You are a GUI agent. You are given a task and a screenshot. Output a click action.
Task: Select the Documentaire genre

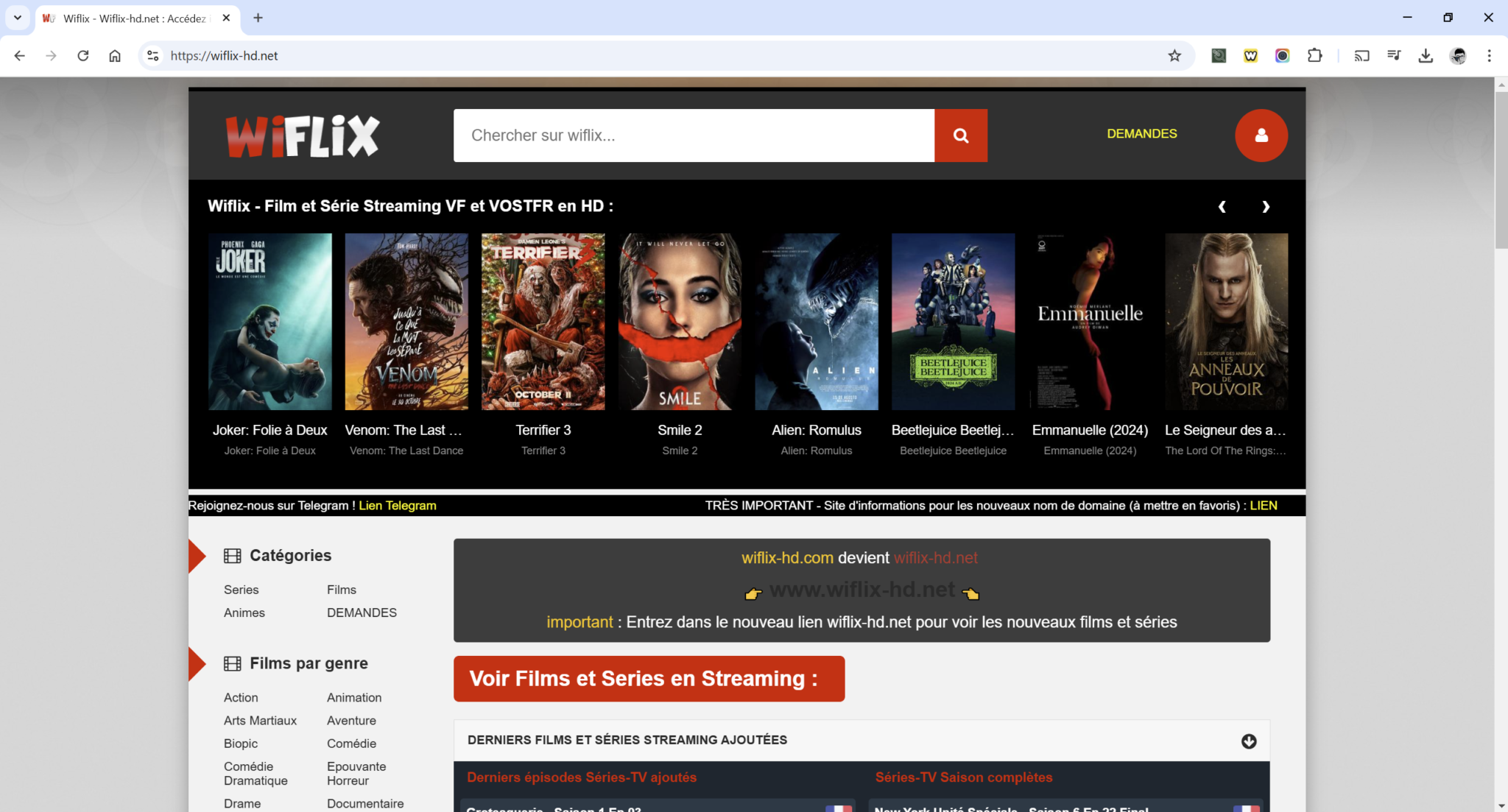pos(365,804)
